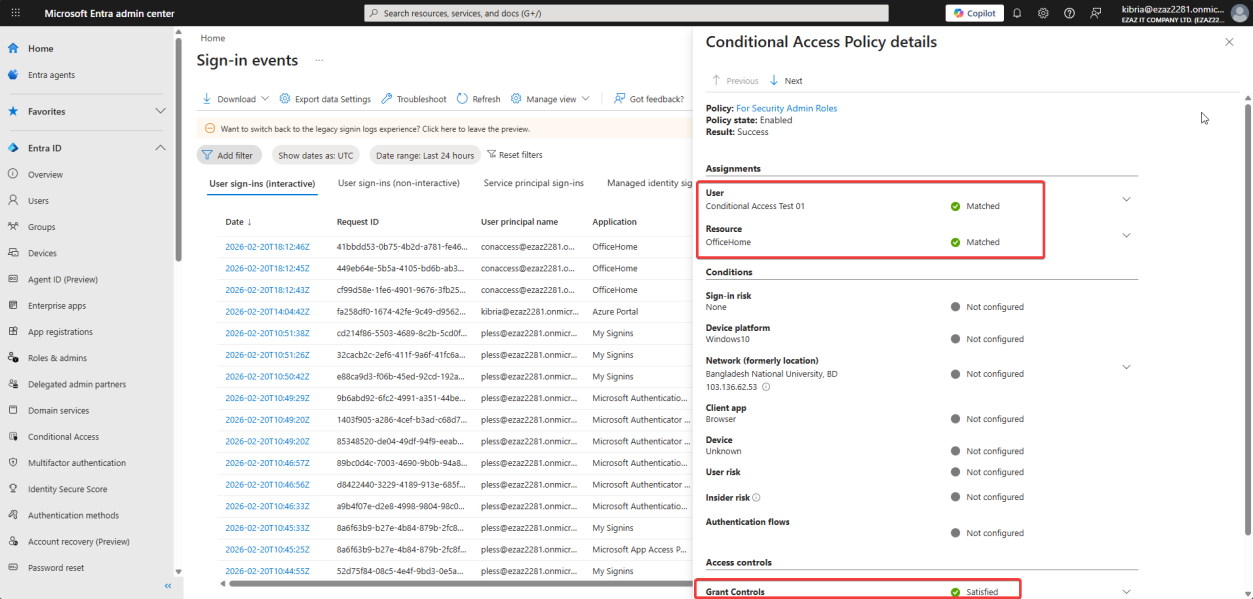Click the info icon beside 103.136.62.53
This screenshot has width=1253, height=599.
[x=766, y=386]
